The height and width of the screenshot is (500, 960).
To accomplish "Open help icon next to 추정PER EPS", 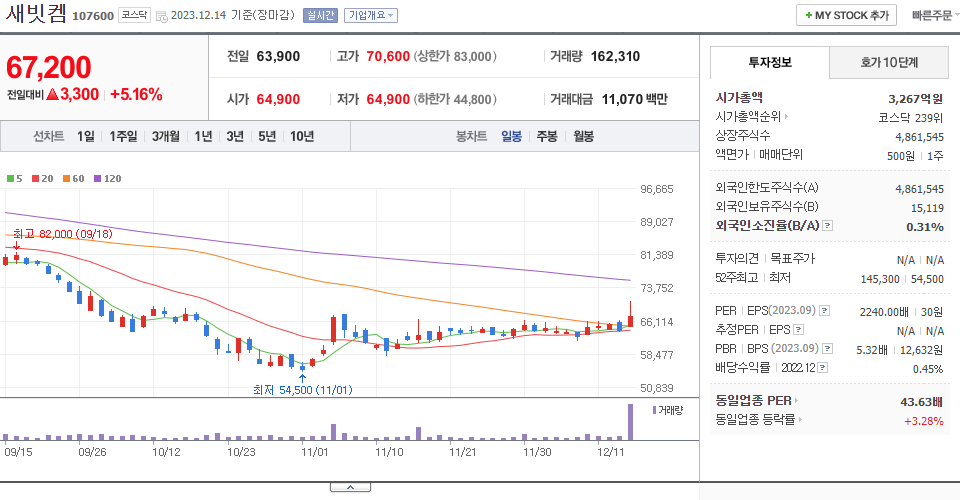I will 798,330.
